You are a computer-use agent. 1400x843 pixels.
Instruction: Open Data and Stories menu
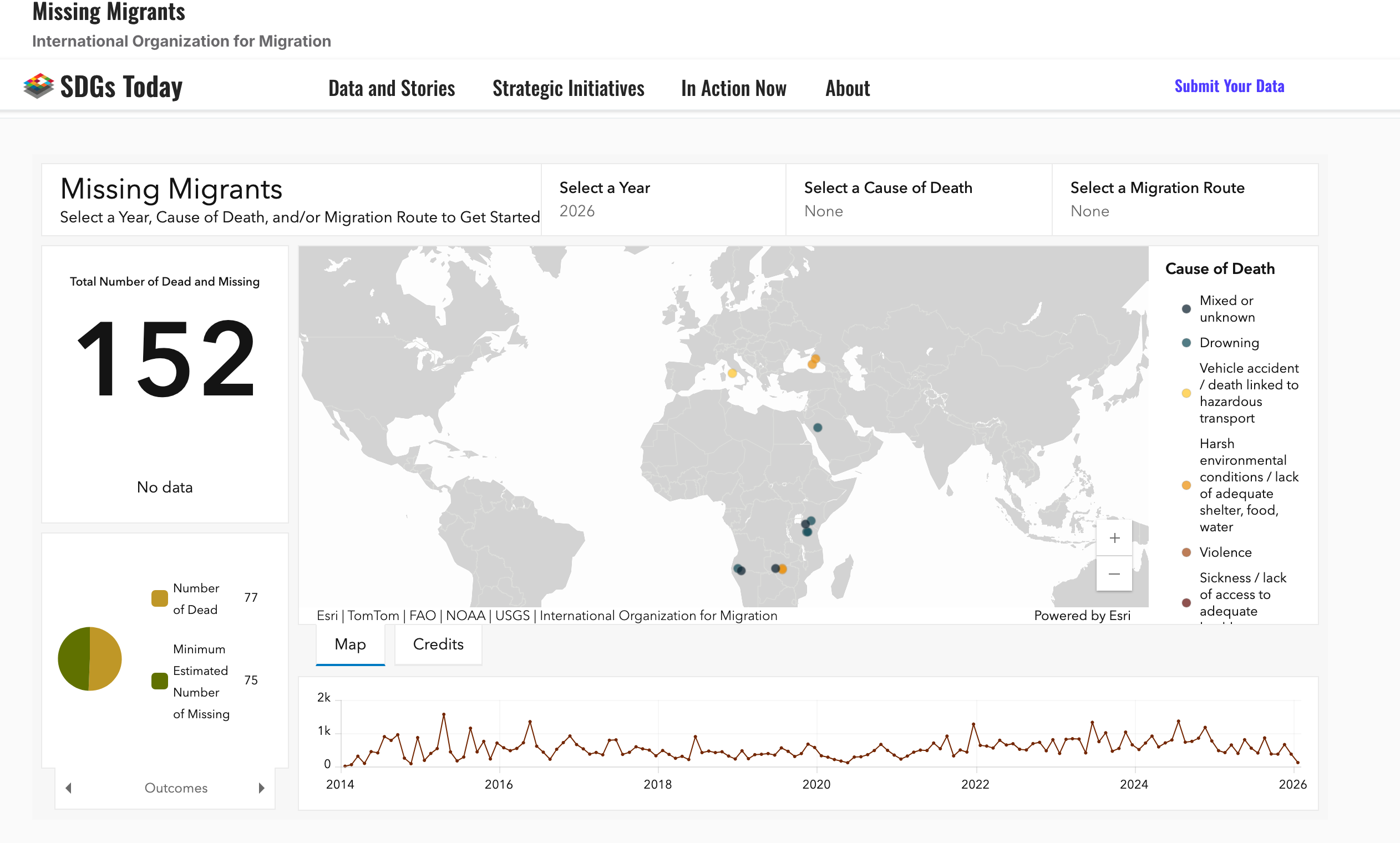point(391,88)
